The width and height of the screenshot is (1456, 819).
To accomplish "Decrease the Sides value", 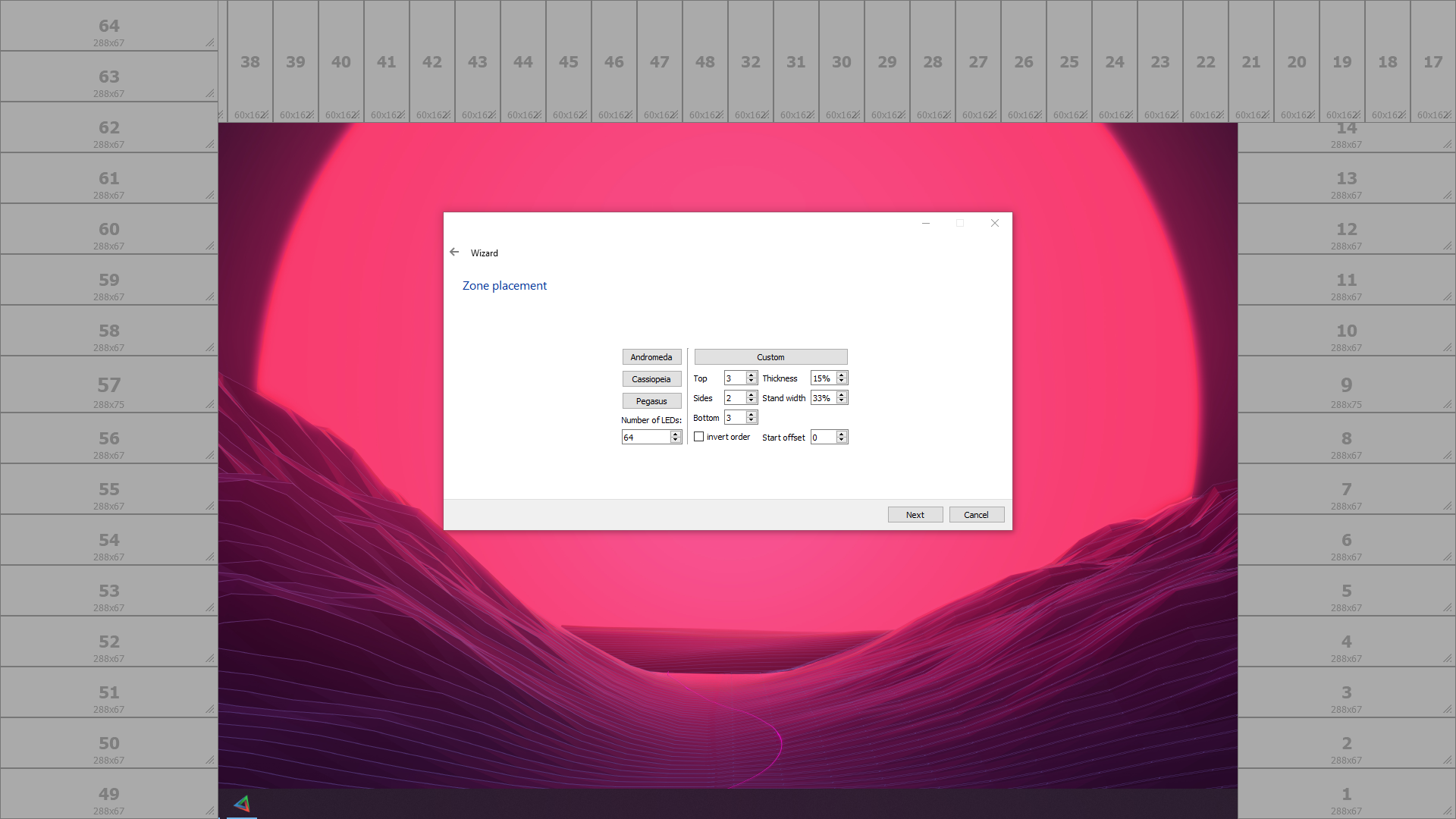I will [752, 401].
